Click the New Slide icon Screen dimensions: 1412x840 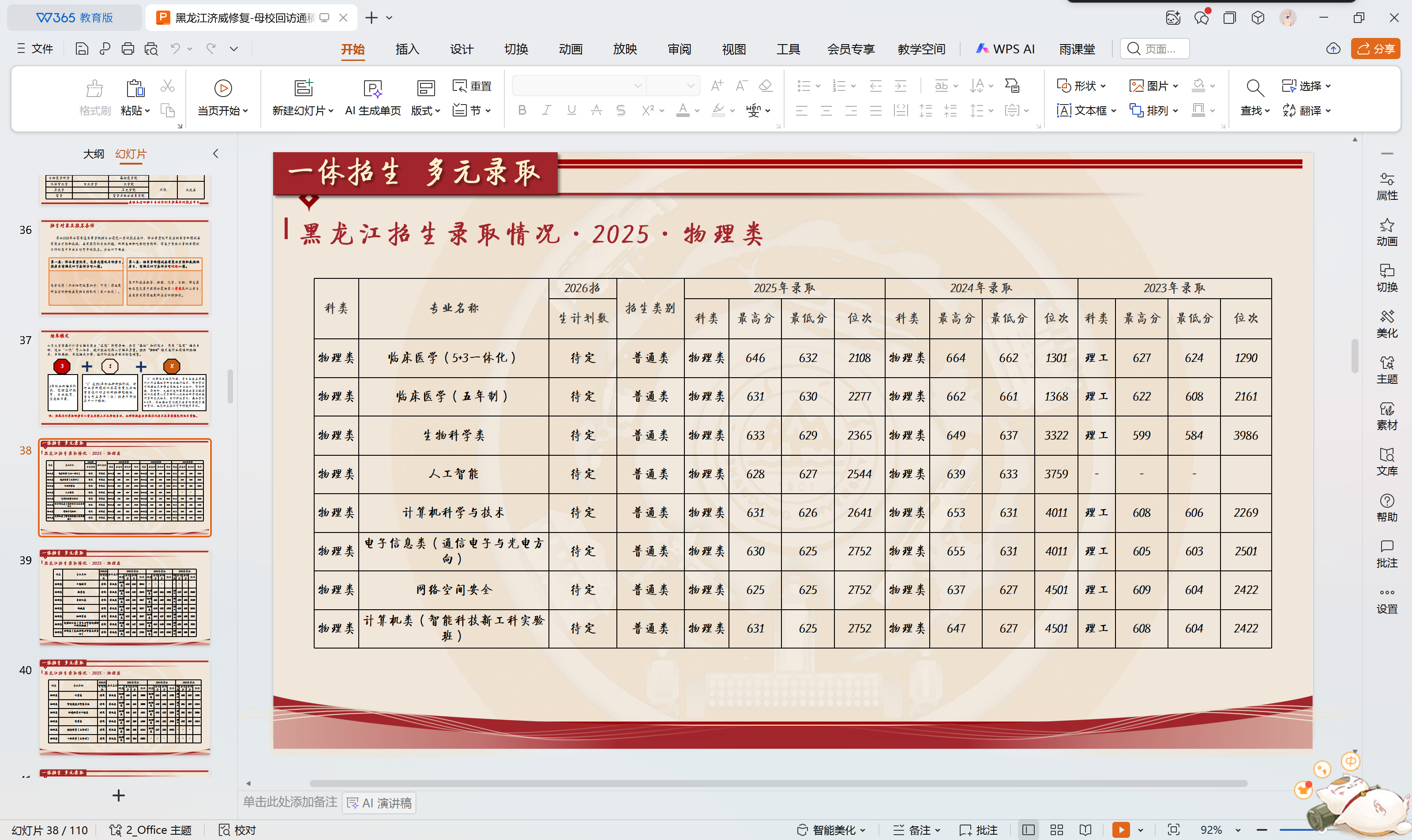[304, 88]
